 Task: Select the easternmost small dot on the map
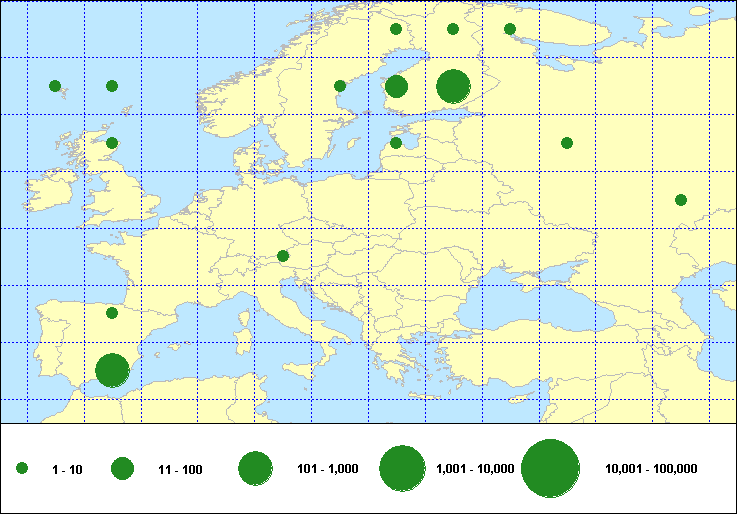(x=681, y=200)
